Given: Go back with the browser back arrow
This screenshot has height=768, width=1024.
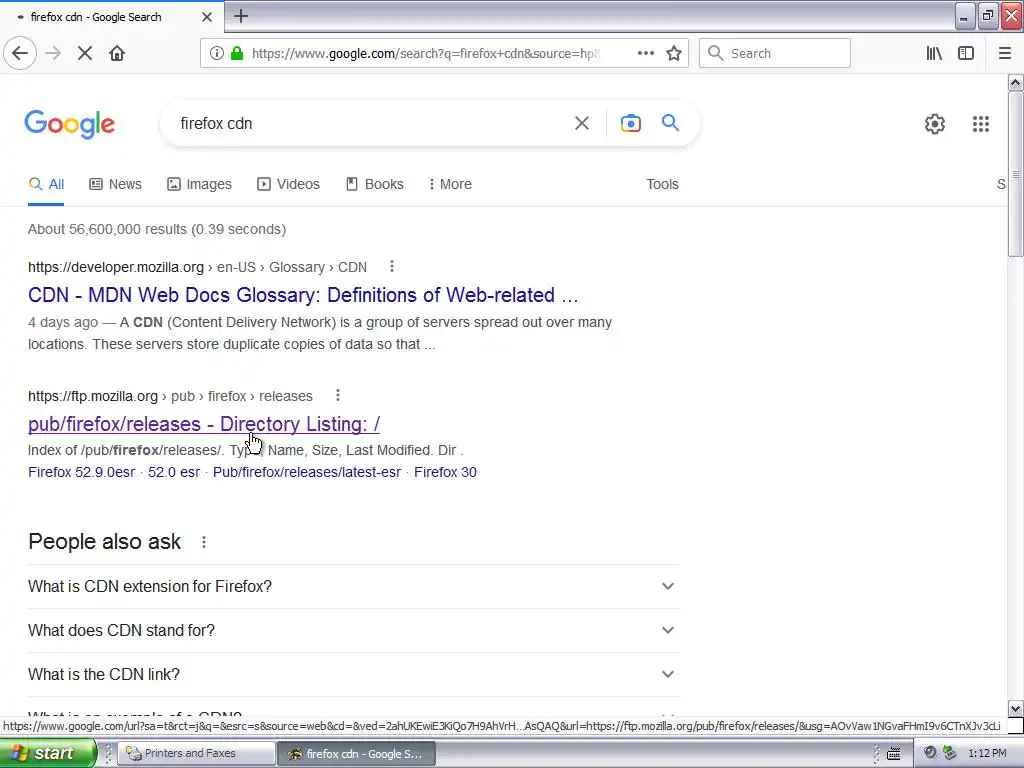Looking at the screenshot, I should 20,53.
